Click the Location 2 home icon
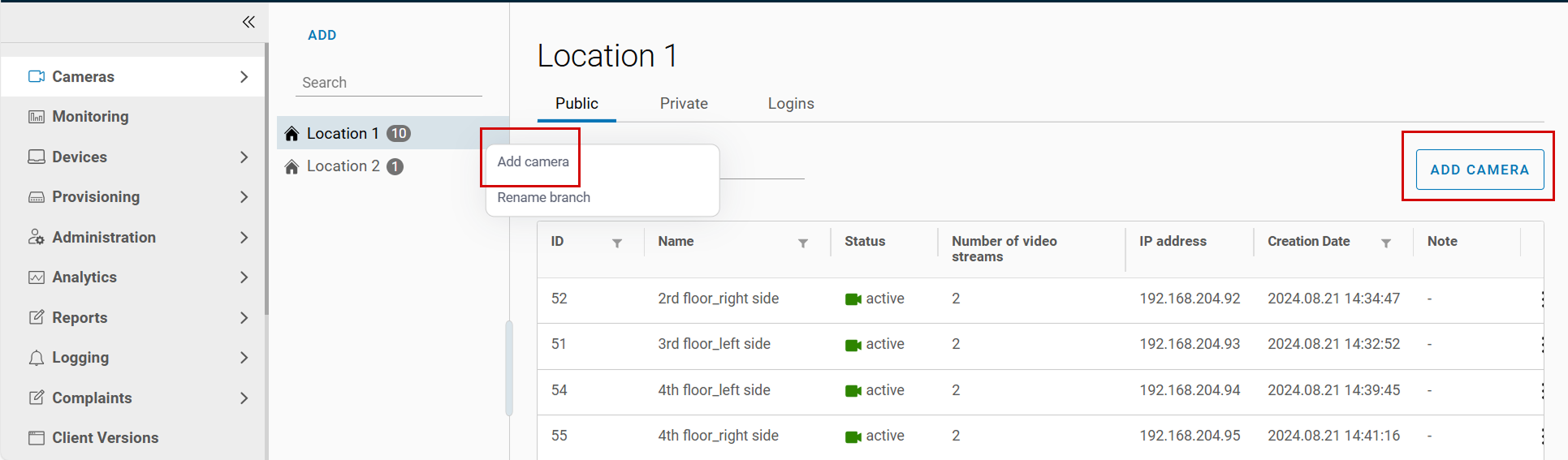This screenshot has width=1568, height=460. coord(292,167)
